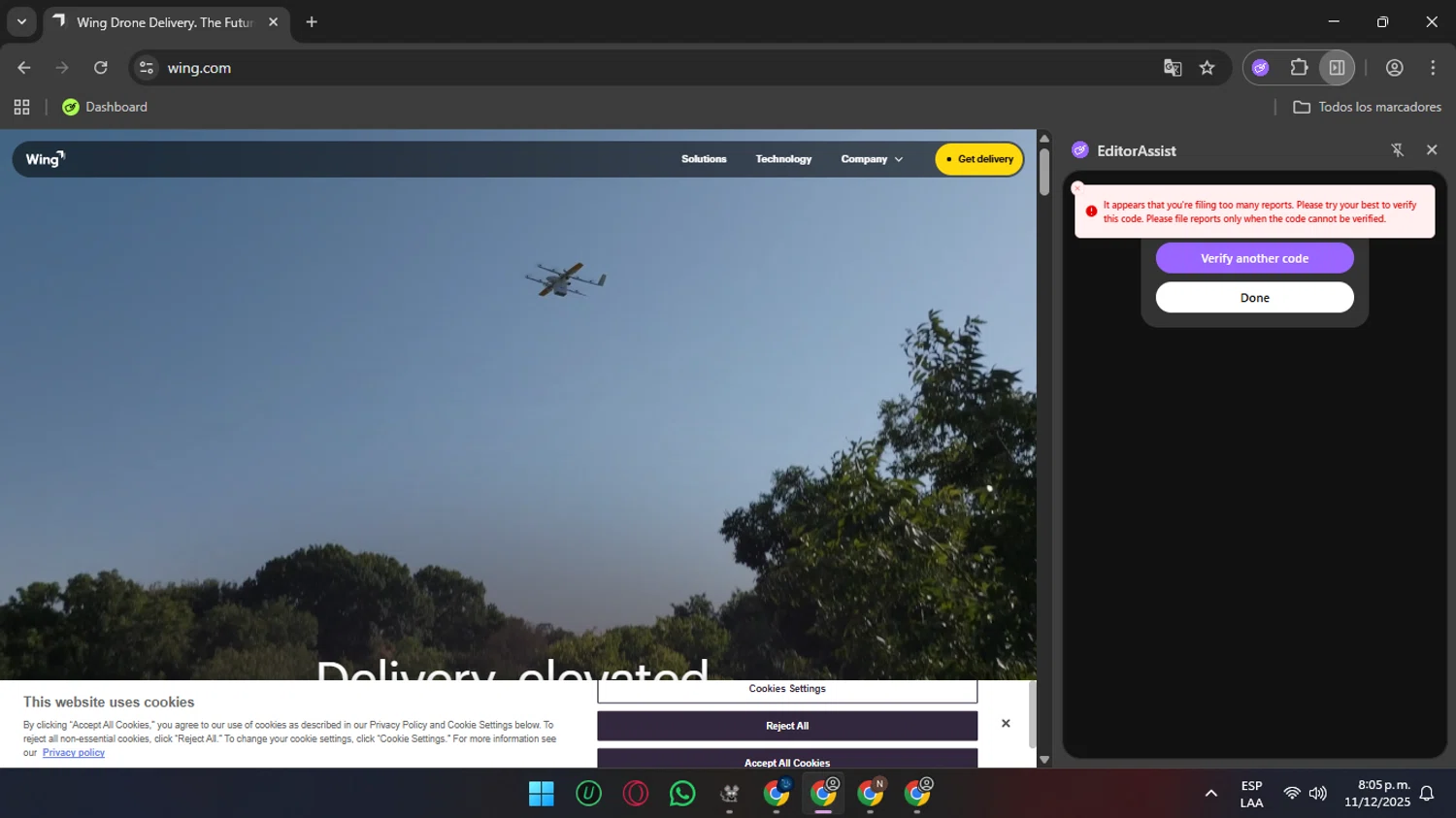Click the Wing logo on the website

(x=45, y=159)
